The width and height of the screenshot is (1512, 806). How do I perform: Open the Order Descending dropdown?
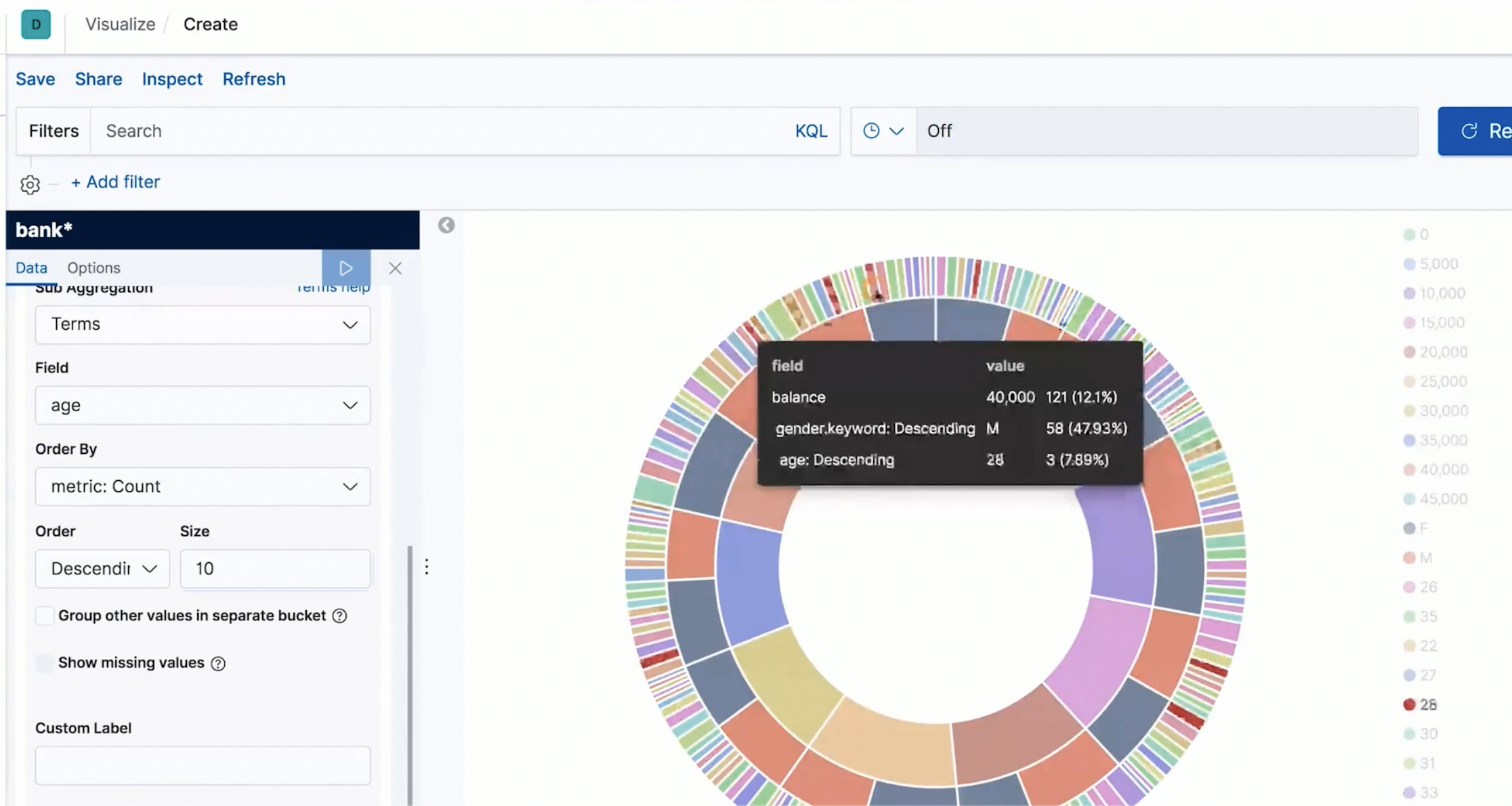(x=102, y=568)
